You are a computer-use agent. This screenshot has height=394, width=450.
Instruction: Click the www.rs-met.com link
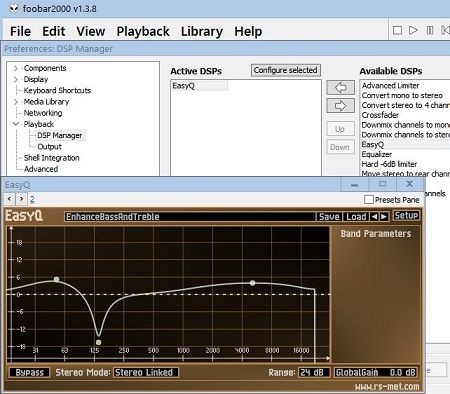pos(387,387)
